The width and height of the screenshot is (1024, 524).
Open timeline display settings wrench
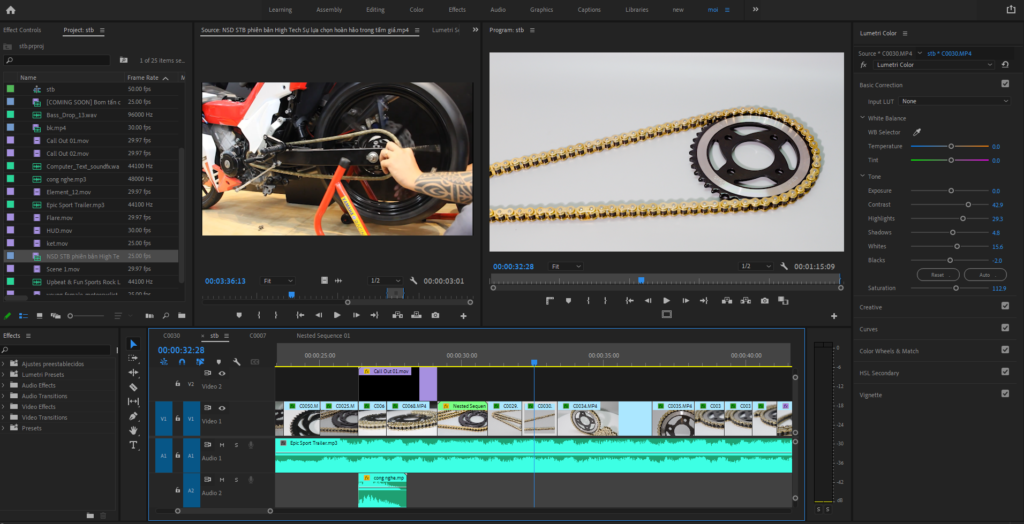click(x=236, y=361)
